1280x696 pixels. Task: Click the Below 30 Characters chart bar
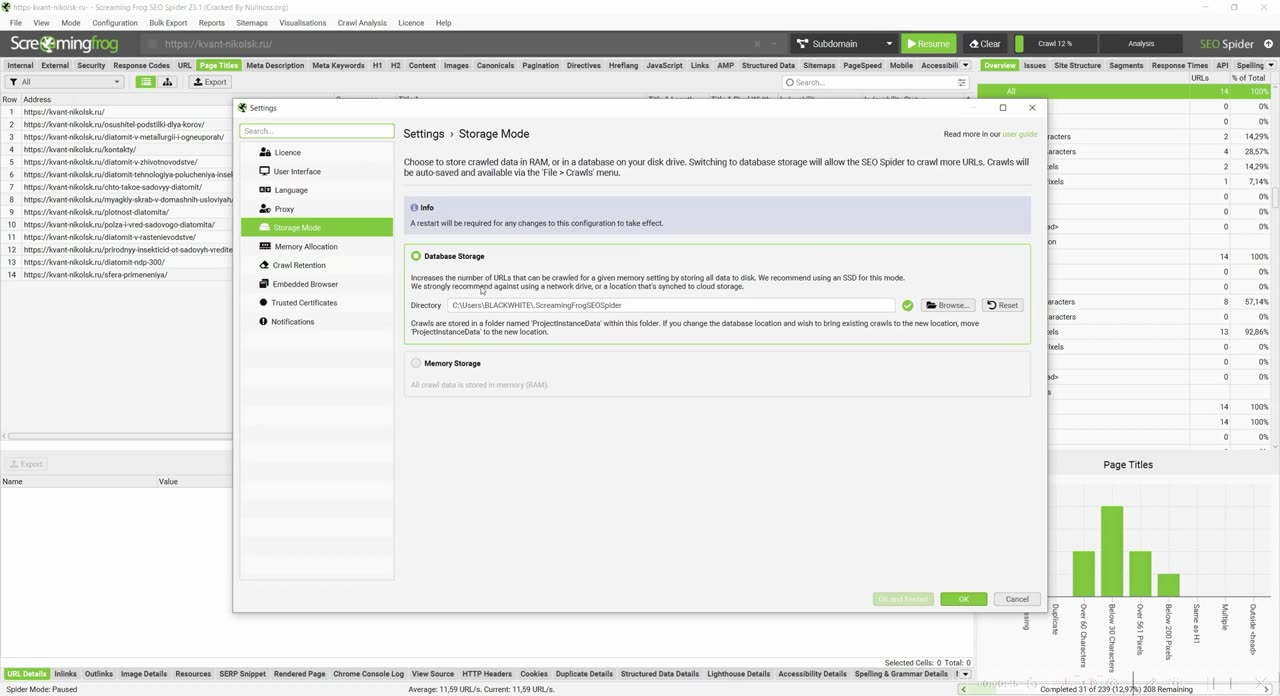[x=1112, y=551]
